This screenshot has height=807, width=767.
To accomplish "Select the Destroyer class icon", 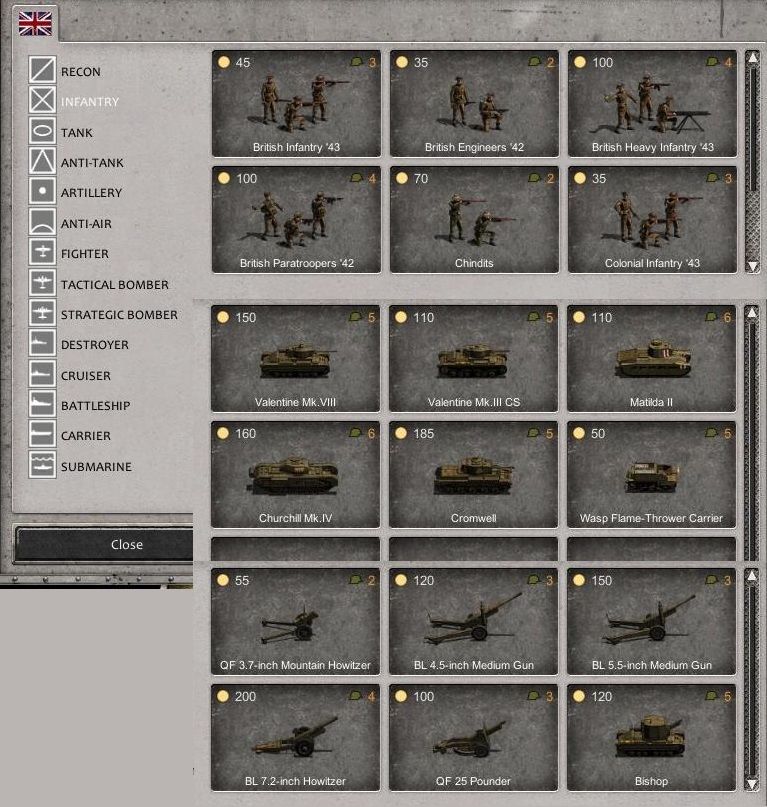I will [x=42, y=343].
